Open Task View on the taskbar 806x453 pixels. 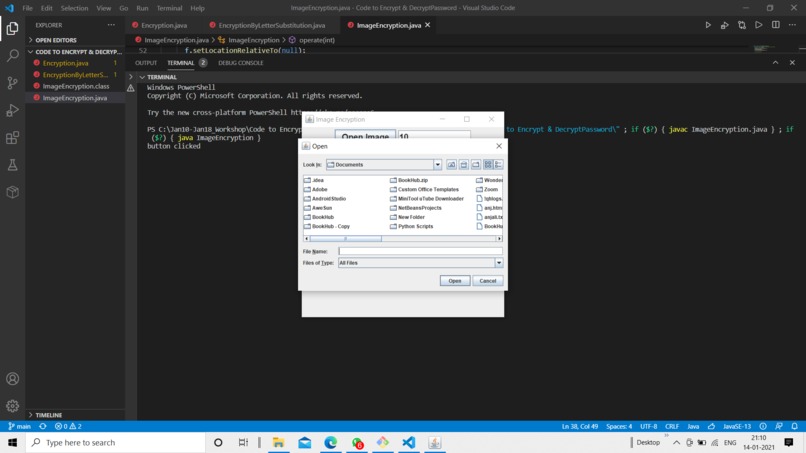pyautogui.click(x=243, y=442)
